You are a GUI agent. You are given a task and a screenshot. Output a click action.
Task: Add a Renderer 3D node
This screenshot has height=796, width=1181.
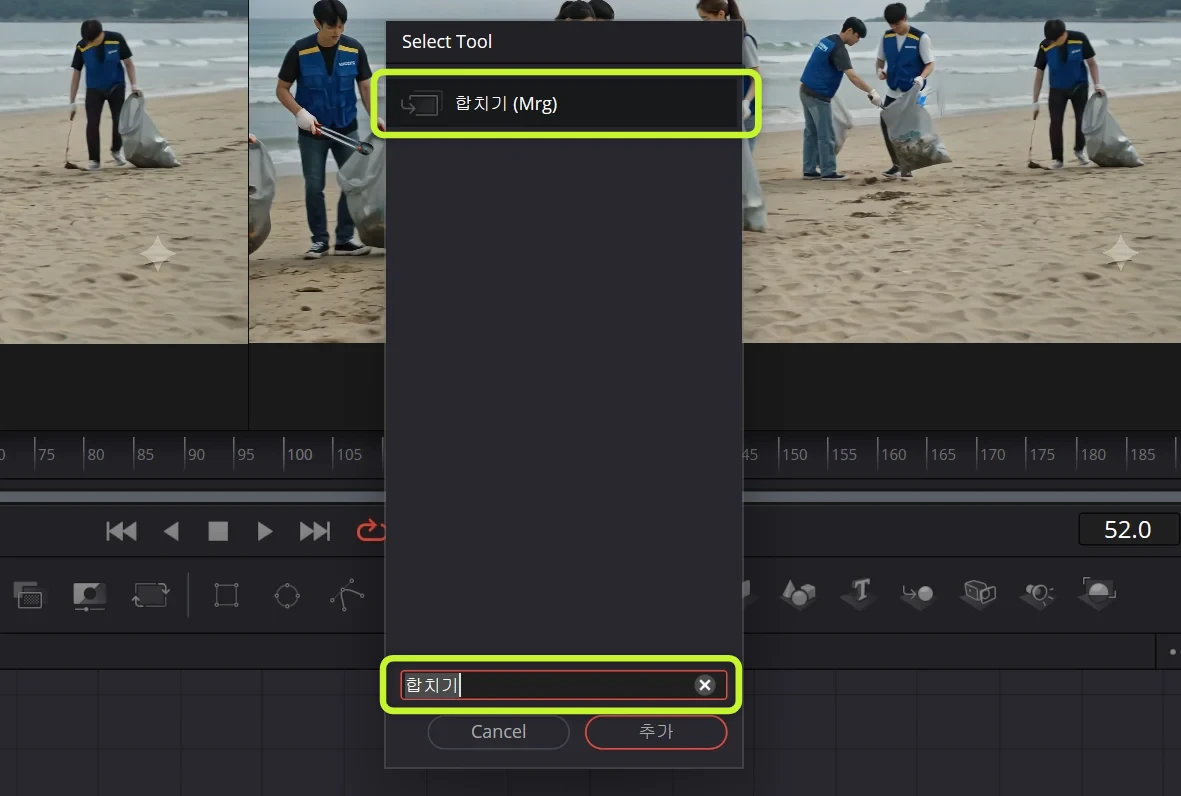click(x=1098, y=593)
